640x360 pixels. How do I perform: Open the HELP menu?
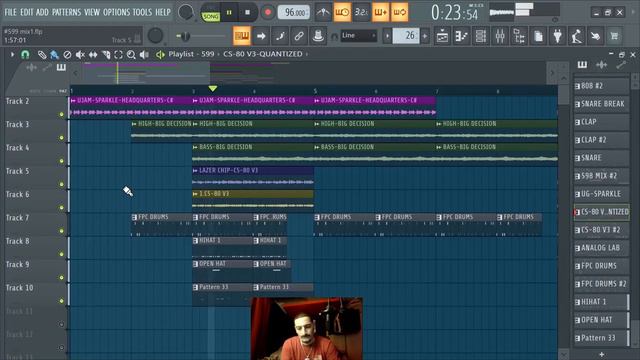(x=163, y=12)
